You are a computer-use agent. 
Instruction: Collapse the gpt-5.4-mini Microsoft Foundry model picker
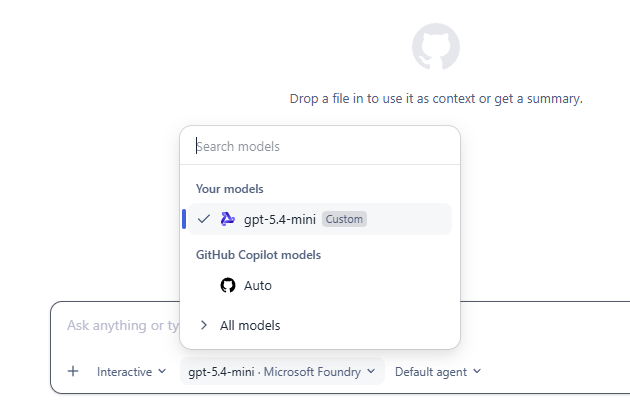(x=282, y=372)
